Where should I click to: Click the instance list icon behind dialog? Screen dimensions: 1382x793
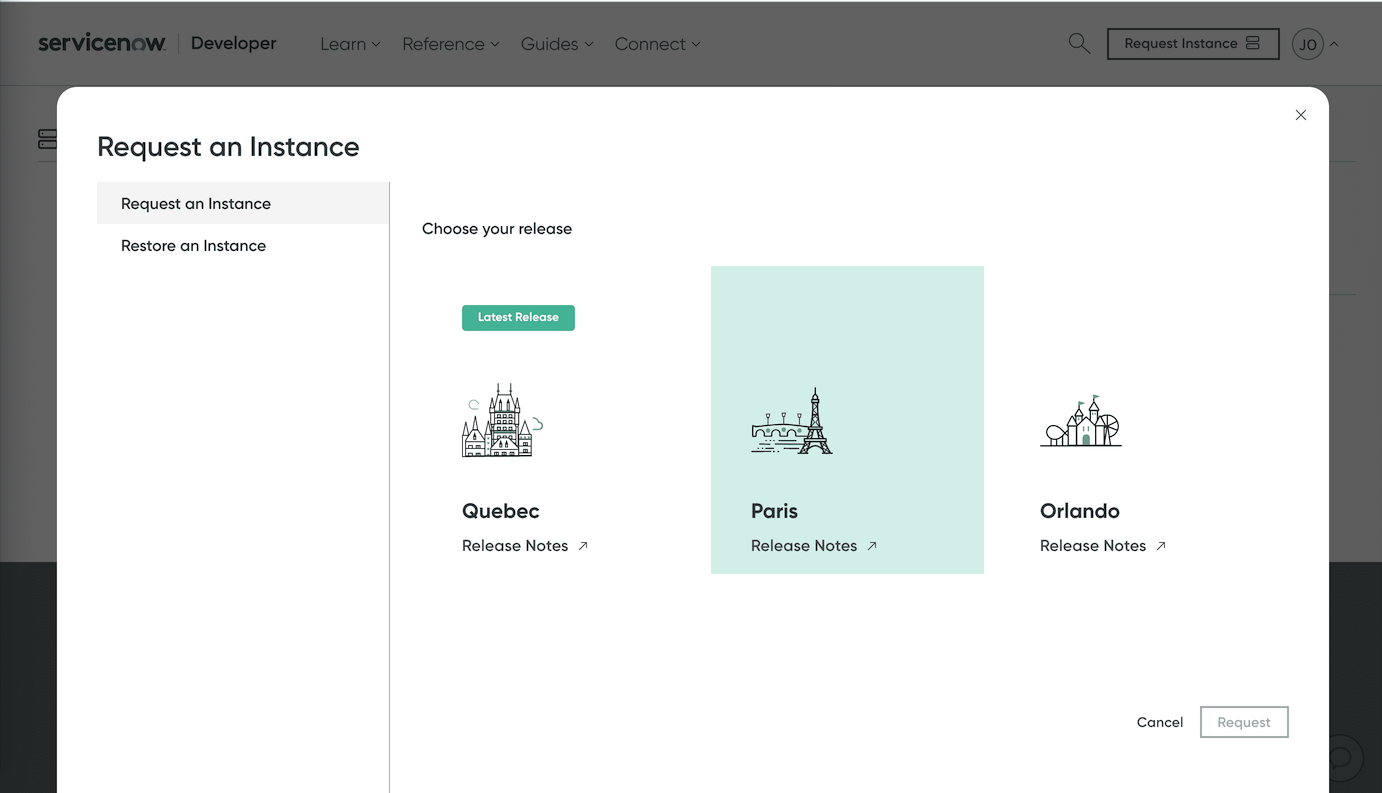click(x=47, y=139)
